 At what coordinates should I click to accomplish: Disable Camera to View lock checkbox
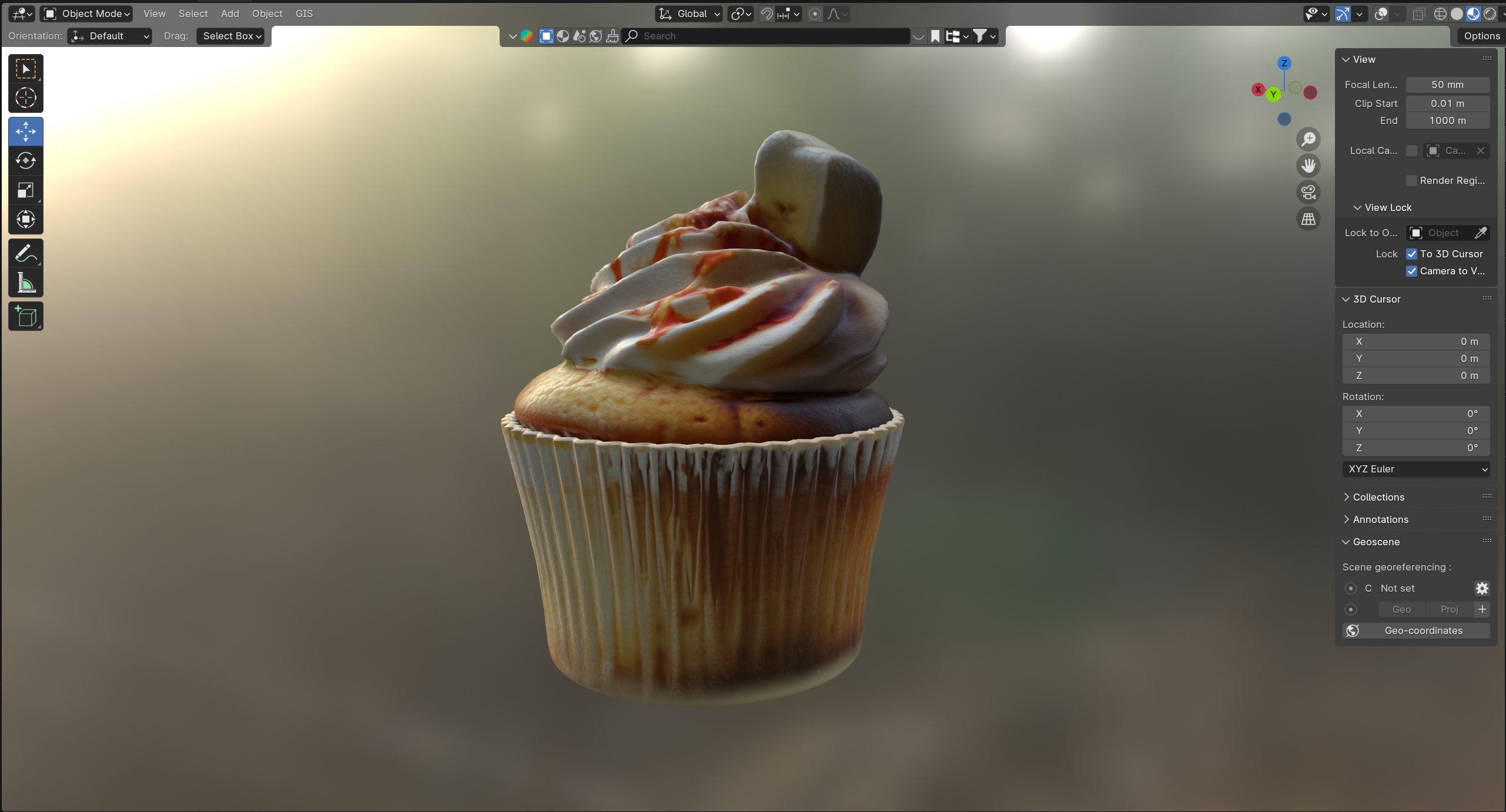tap(1411, 271)
